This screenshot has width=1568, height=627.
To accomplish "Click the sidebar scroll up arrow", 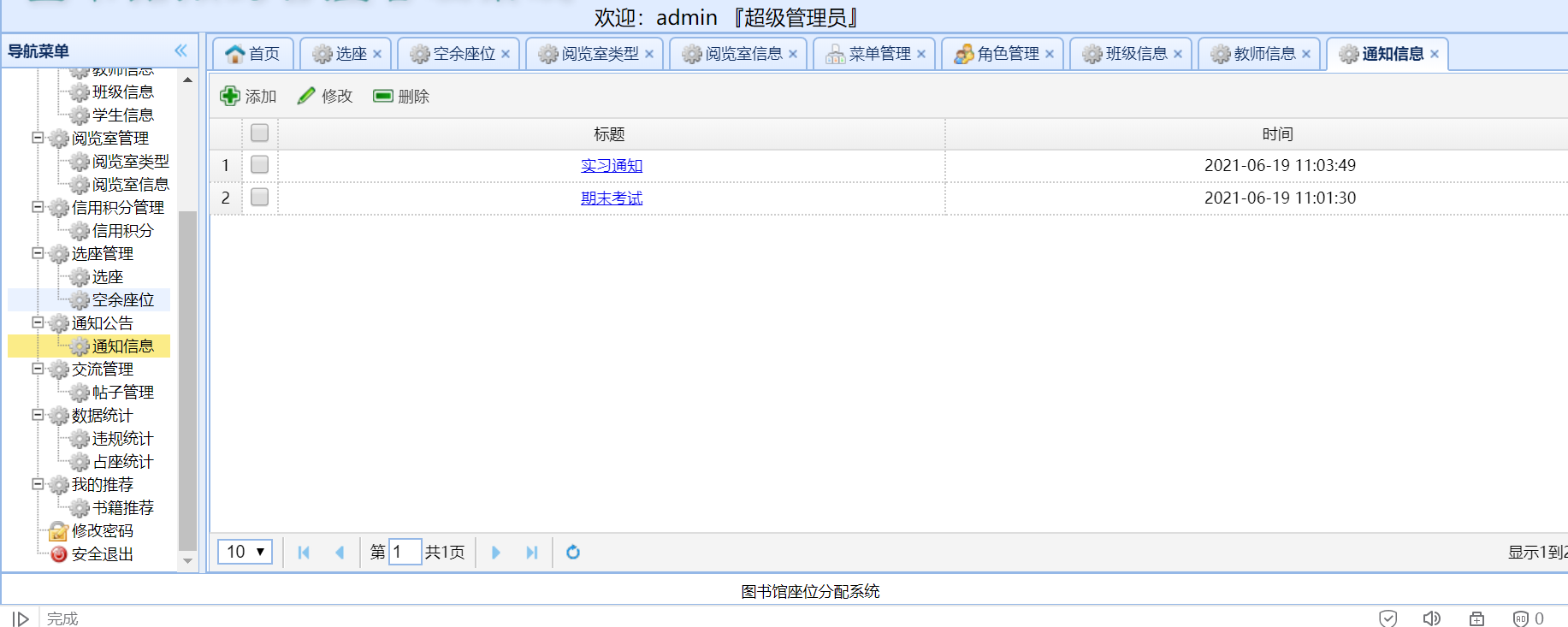I will pos(187,80).
